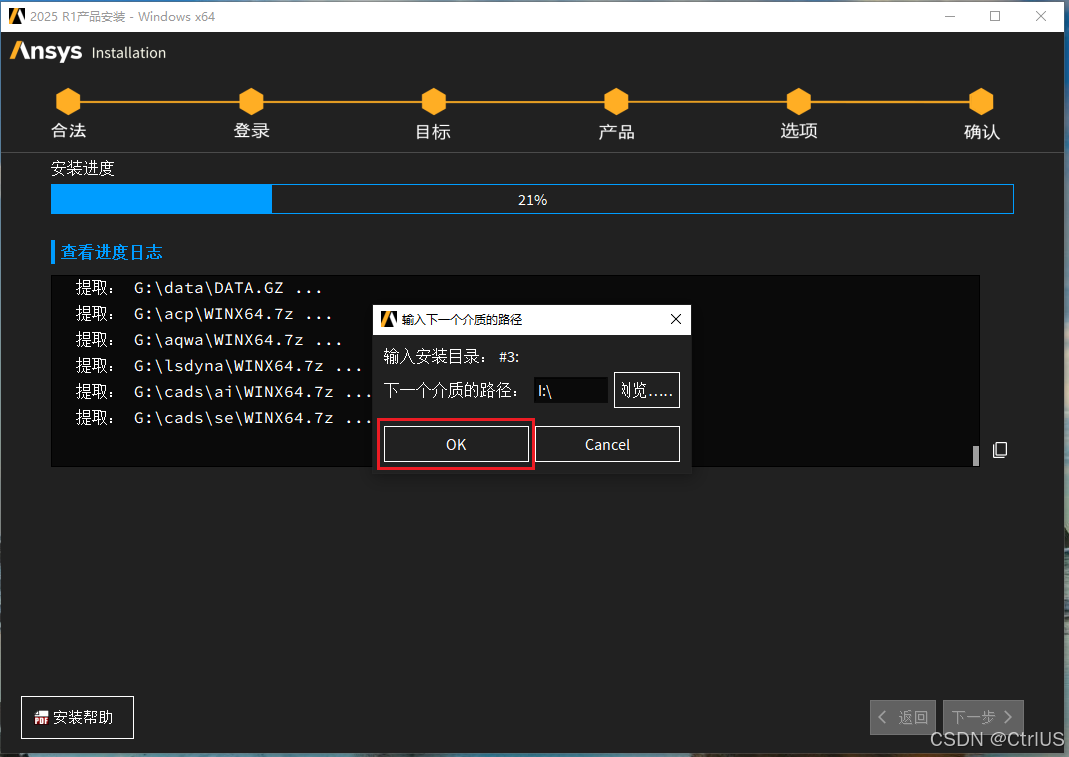Click the 查看进度日志 heading
The height and width of the screenshot is (757, 1069).
[112, 252]
